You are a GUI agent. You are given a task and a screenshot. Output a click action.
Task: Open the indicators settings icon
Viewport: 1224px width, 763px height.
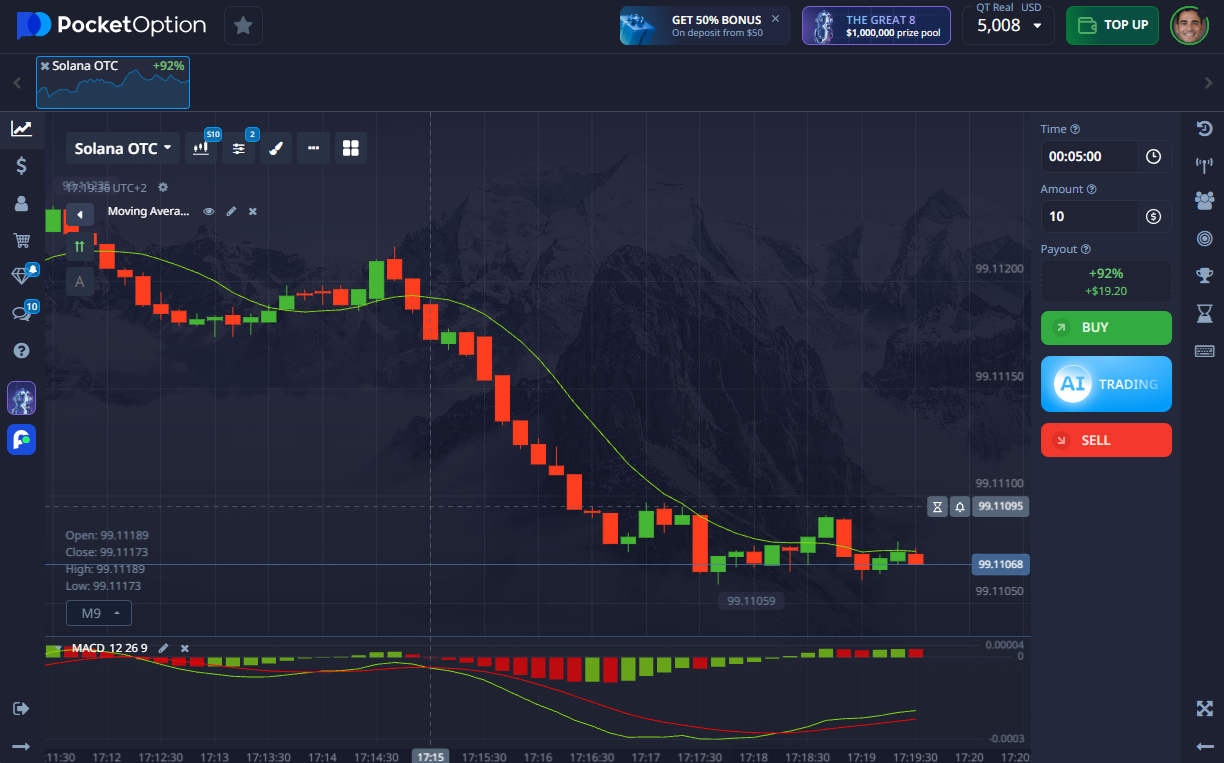[239, 148]
